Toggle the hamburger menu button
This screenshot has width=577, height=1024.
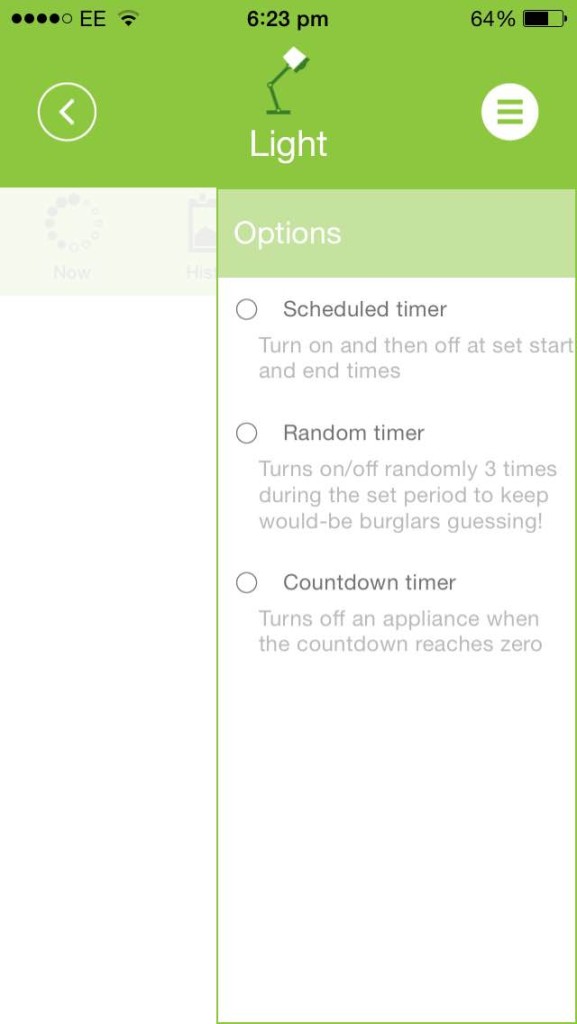click(510, 112)
